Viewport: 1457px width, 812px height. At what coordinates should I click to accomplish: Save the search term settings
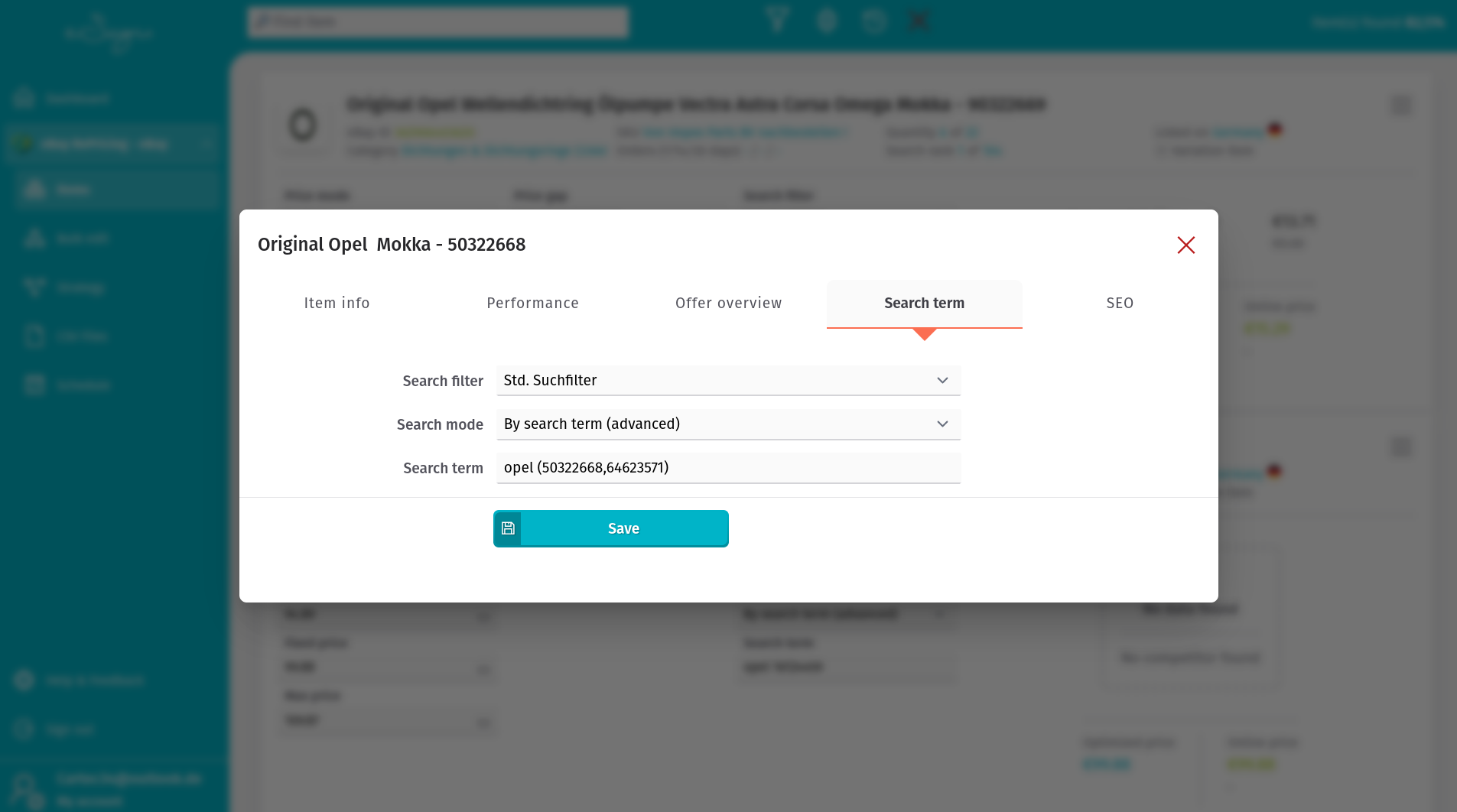[x=610, y=528]
